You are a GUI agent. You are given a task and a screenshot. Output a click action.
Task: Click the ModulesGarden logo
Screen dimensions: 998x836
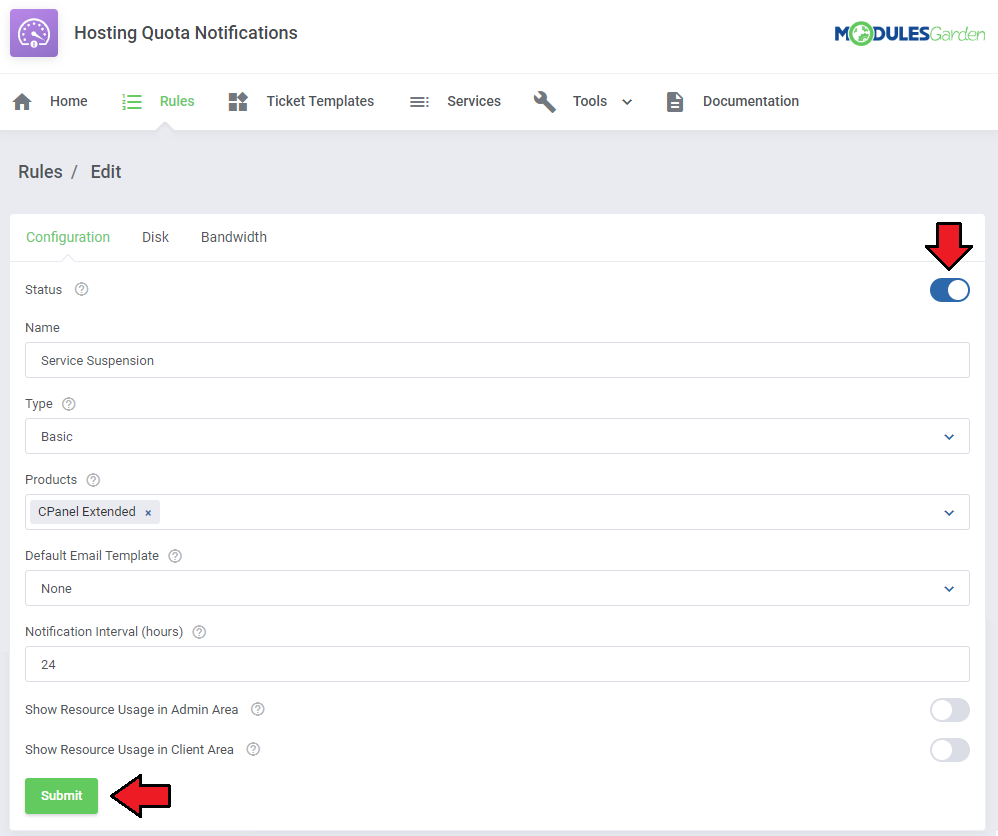coord(910,33)
